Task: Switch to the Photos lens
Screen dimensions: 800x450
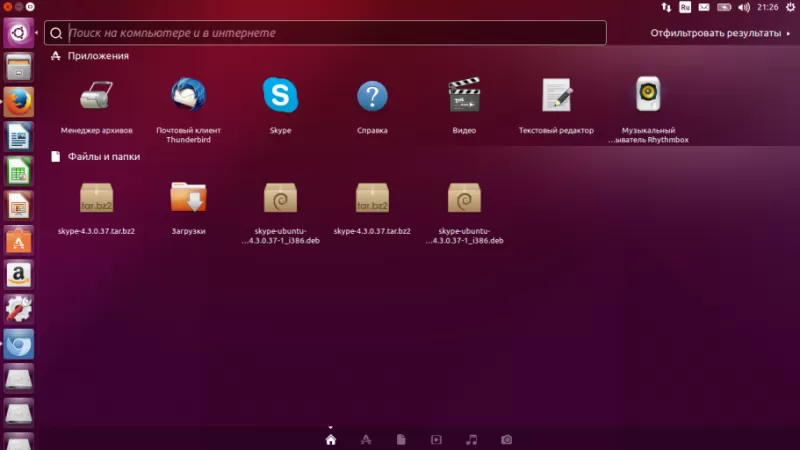Action: pos(506,439)
